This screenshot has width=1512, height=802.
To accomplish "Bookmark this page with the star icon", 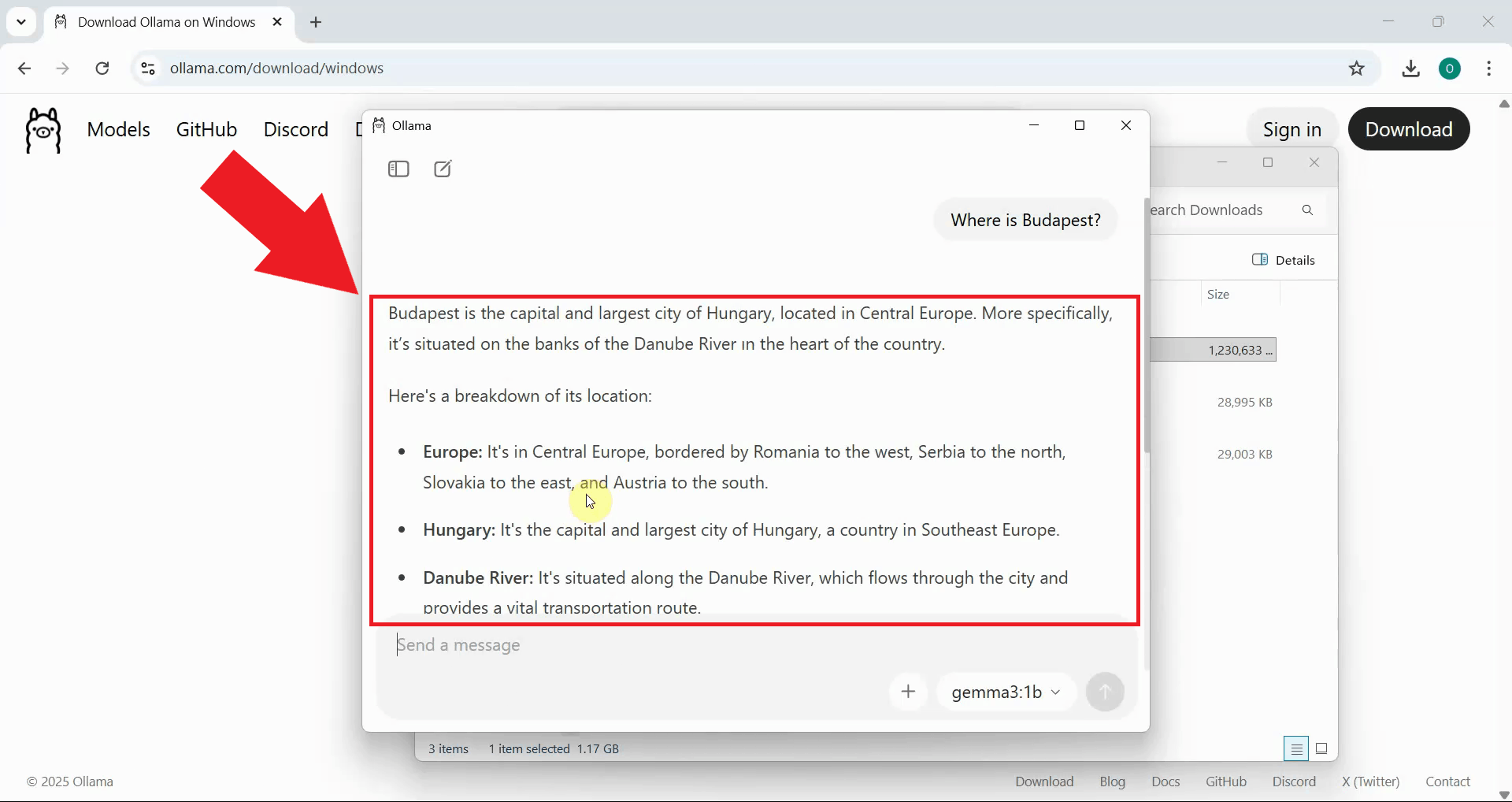I will (x=1356, y=69).
